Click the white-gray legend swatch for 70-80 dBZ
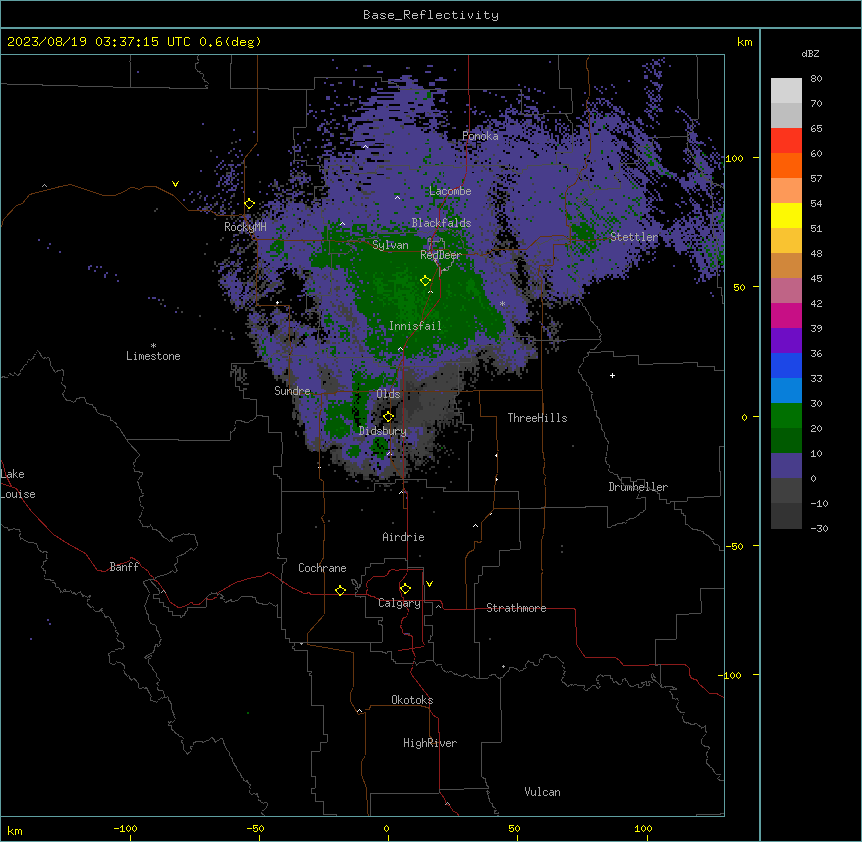Screen dimensions: 862x842 pyautogui.click(x=786, y=91)
